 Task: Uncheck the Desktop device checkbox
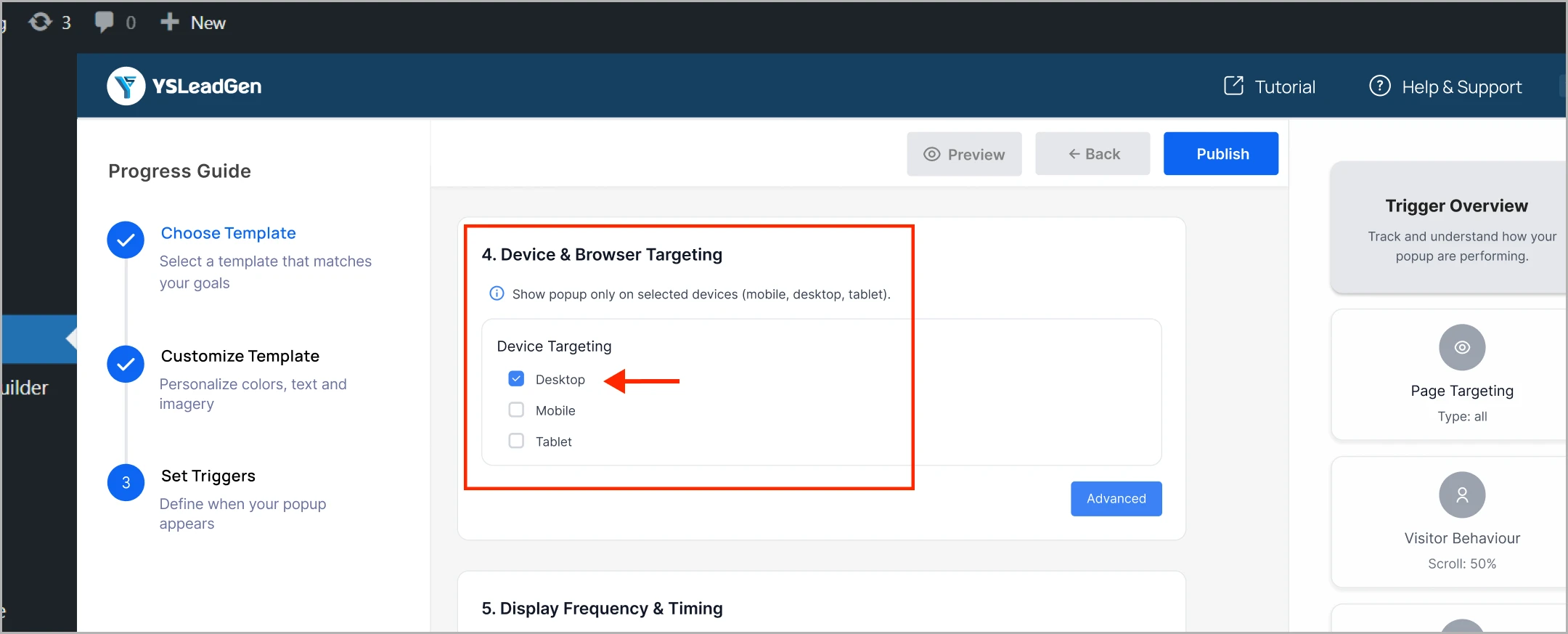point(516,378)
